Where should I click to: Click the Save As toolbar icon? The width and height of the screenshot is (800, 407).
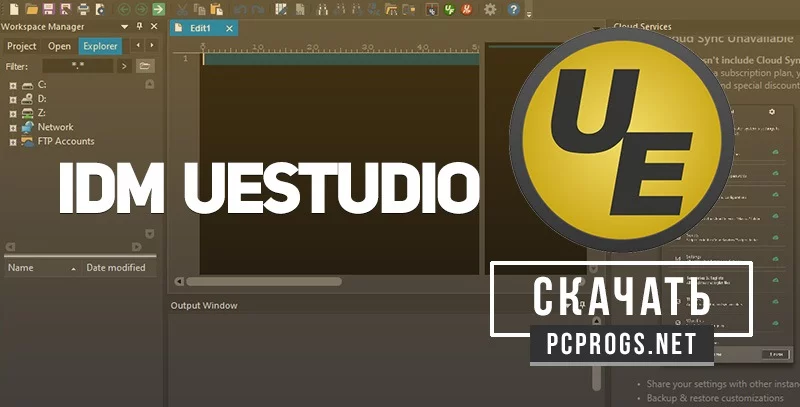65,9
